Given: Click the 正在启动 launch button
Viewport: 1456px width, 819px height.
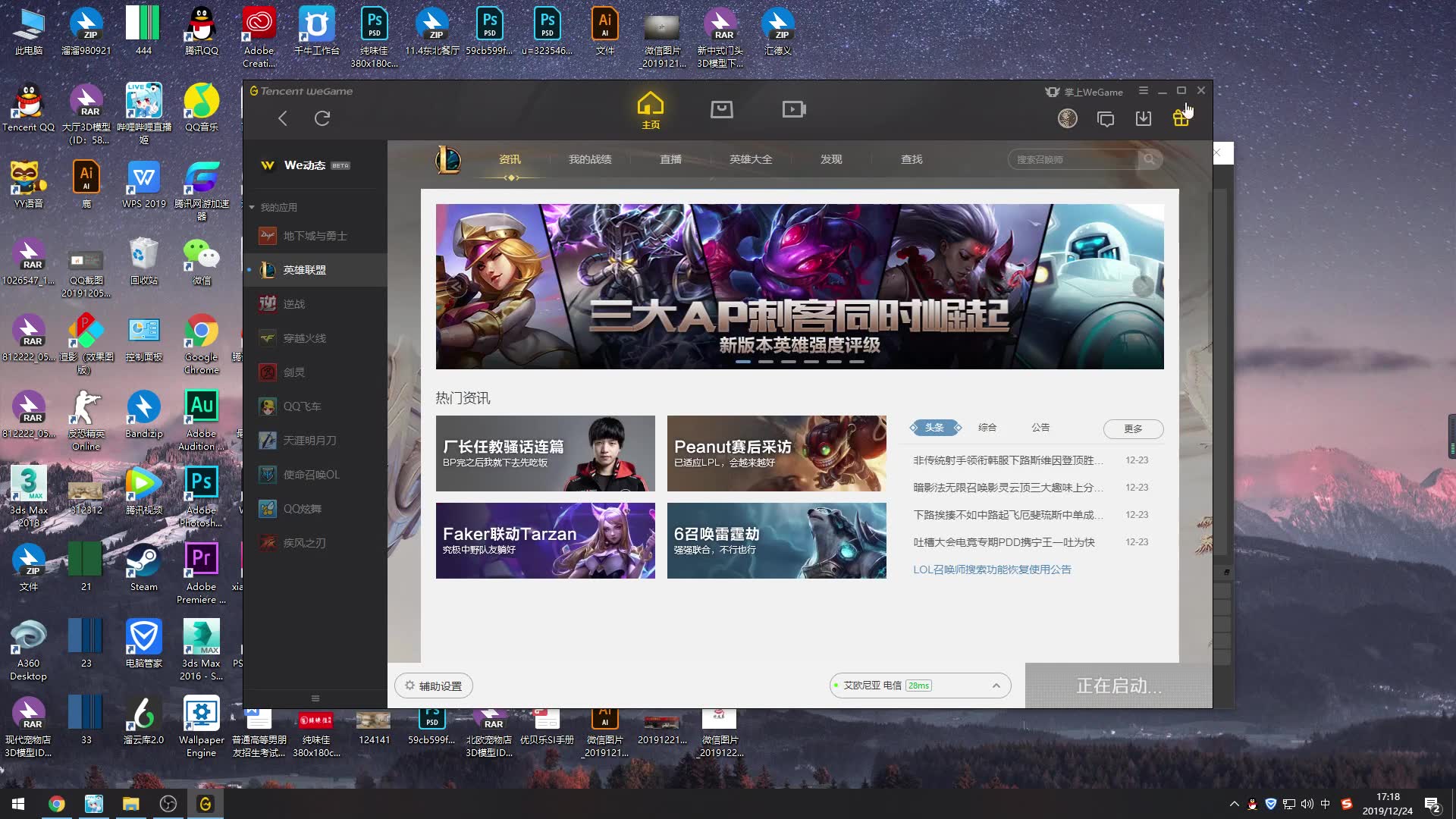Looking at the screenshot, I should coord(1119,686).
